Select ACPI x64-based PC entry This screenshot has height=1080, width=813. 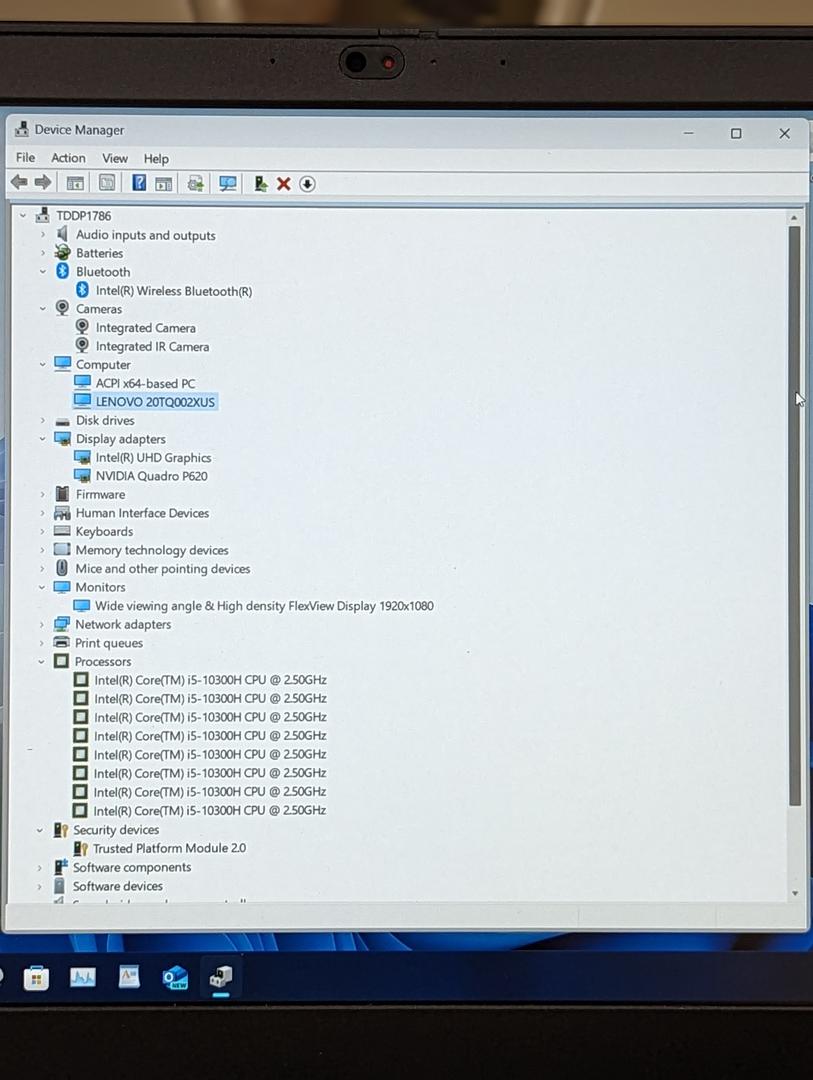click(x=145, y=383)
